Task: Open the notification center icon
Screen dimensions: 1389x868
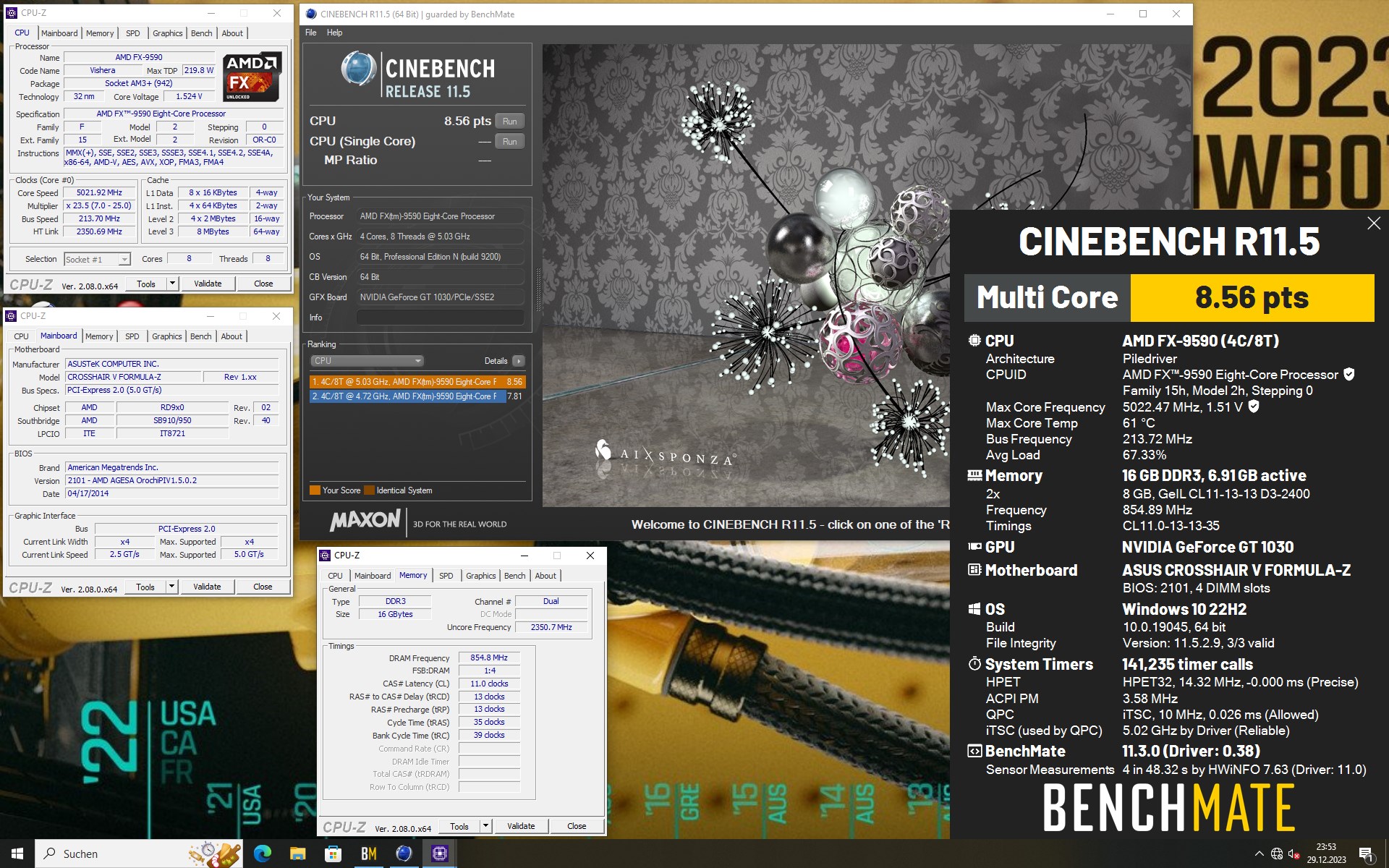Action: pyautogui.click(x=1367, y=854)
